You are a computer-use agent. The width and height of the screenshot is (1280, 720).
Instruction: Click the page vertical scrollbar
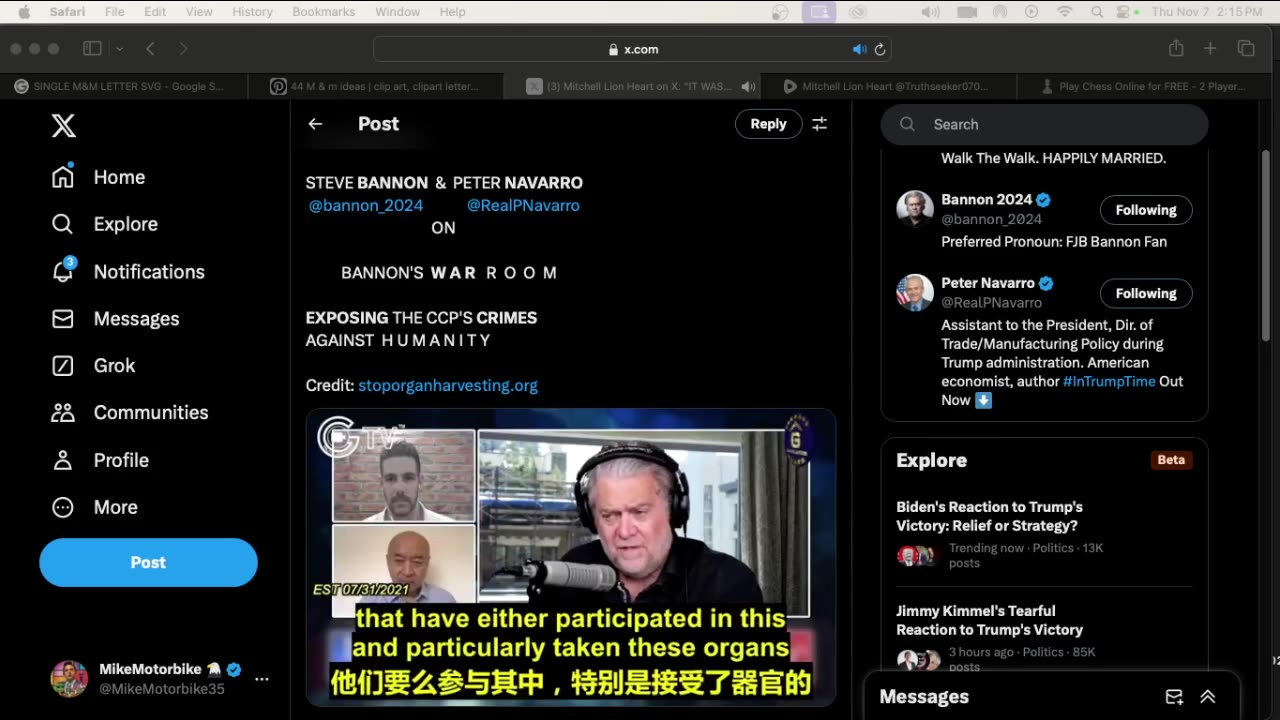pos(1266,245)
